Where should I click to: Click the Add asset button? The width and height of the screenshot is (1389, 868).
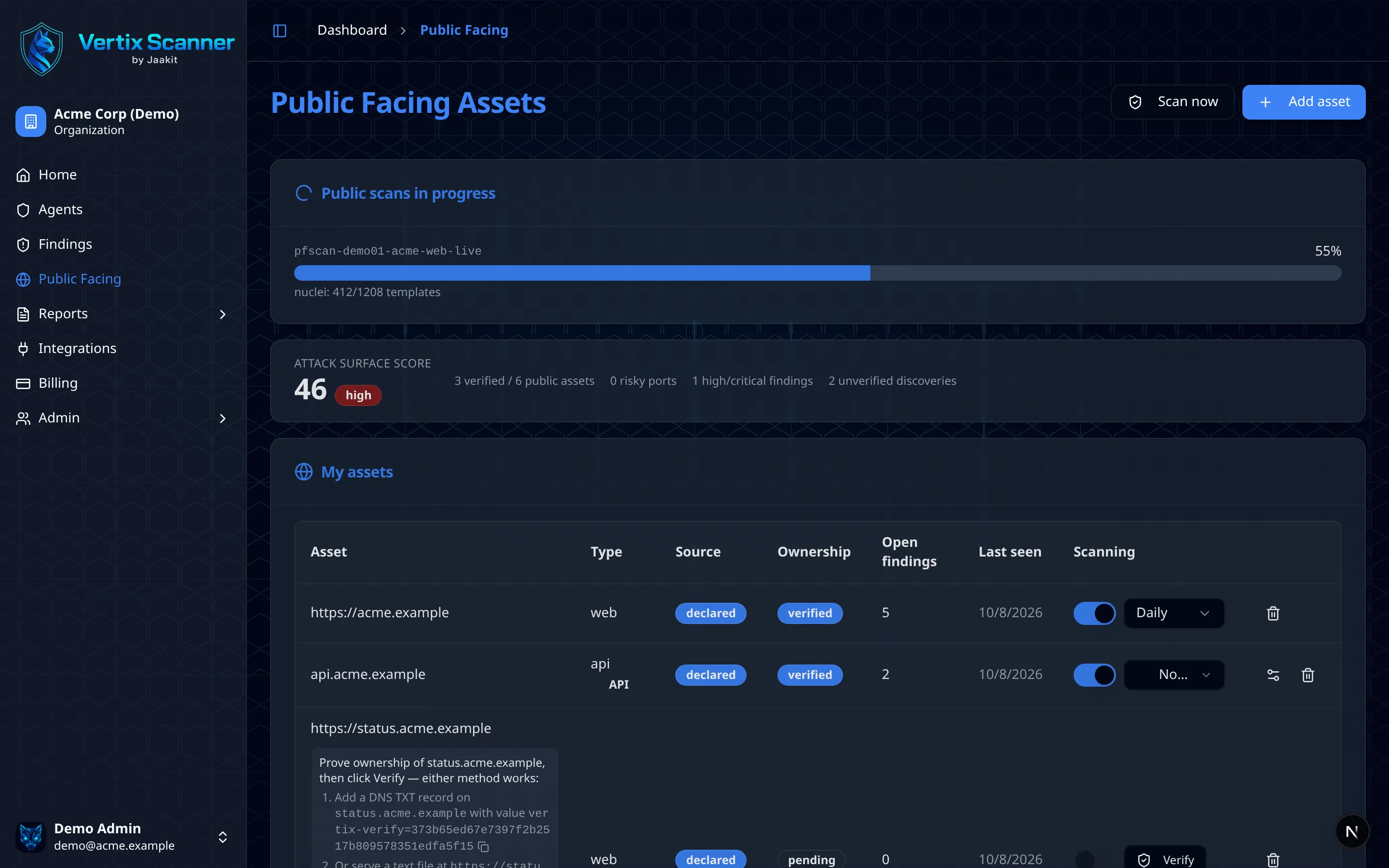click(x=1304, y=102)
